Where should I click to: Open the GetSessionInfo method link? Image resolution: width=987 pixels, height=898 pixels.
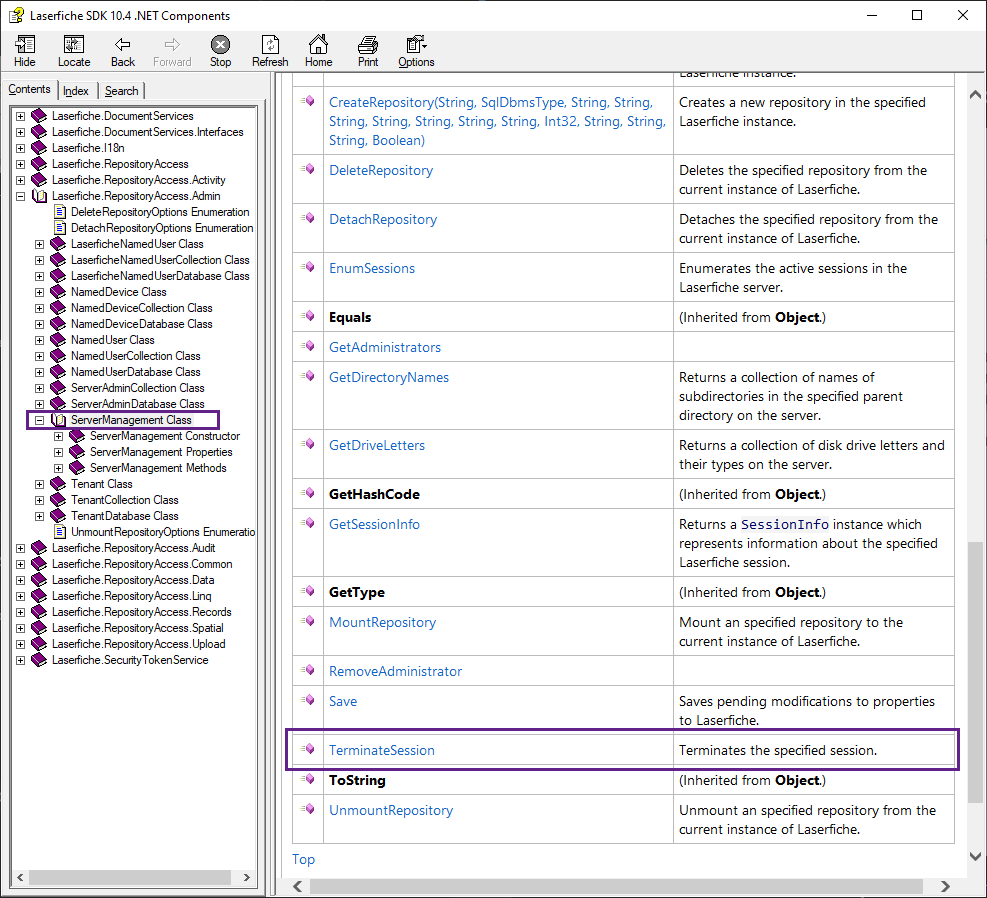pyautogui.click(x=374, y=524)
